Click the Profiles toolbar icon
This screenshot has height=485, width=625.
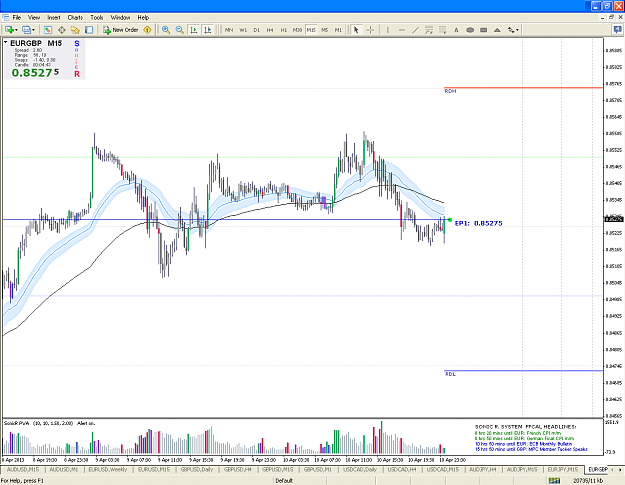point(26,30)
